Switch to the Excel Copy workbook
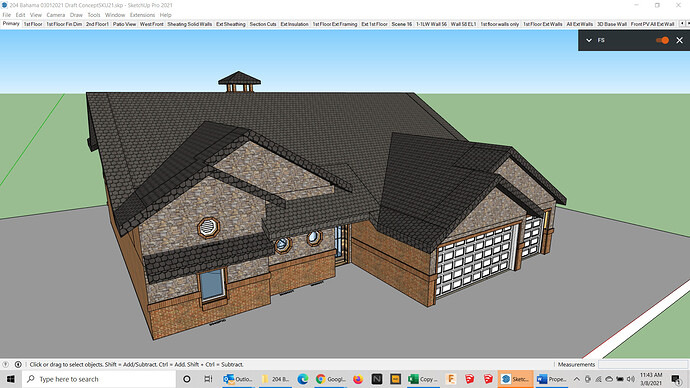 tap(423, 379)
